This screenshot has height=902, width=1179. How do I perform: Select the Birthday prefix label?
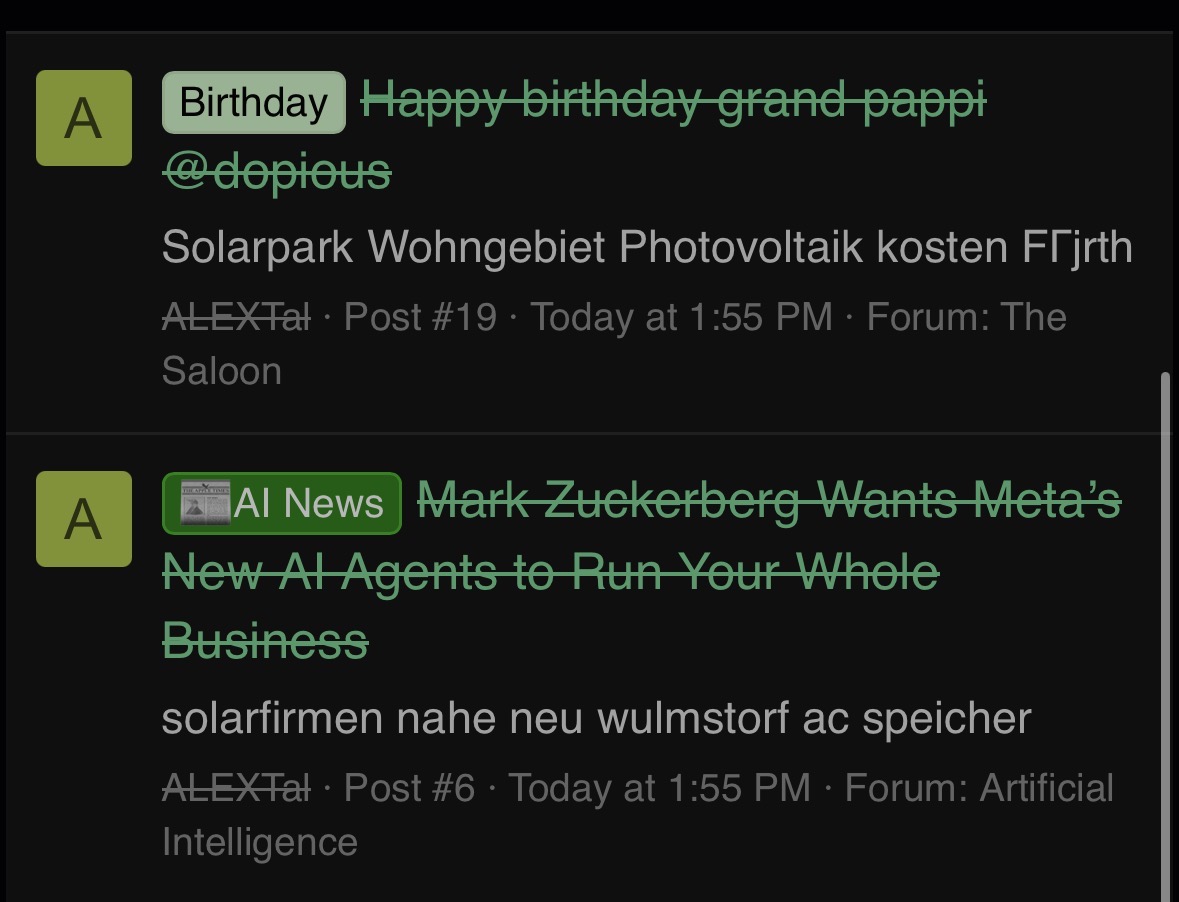tap(254, 102)
